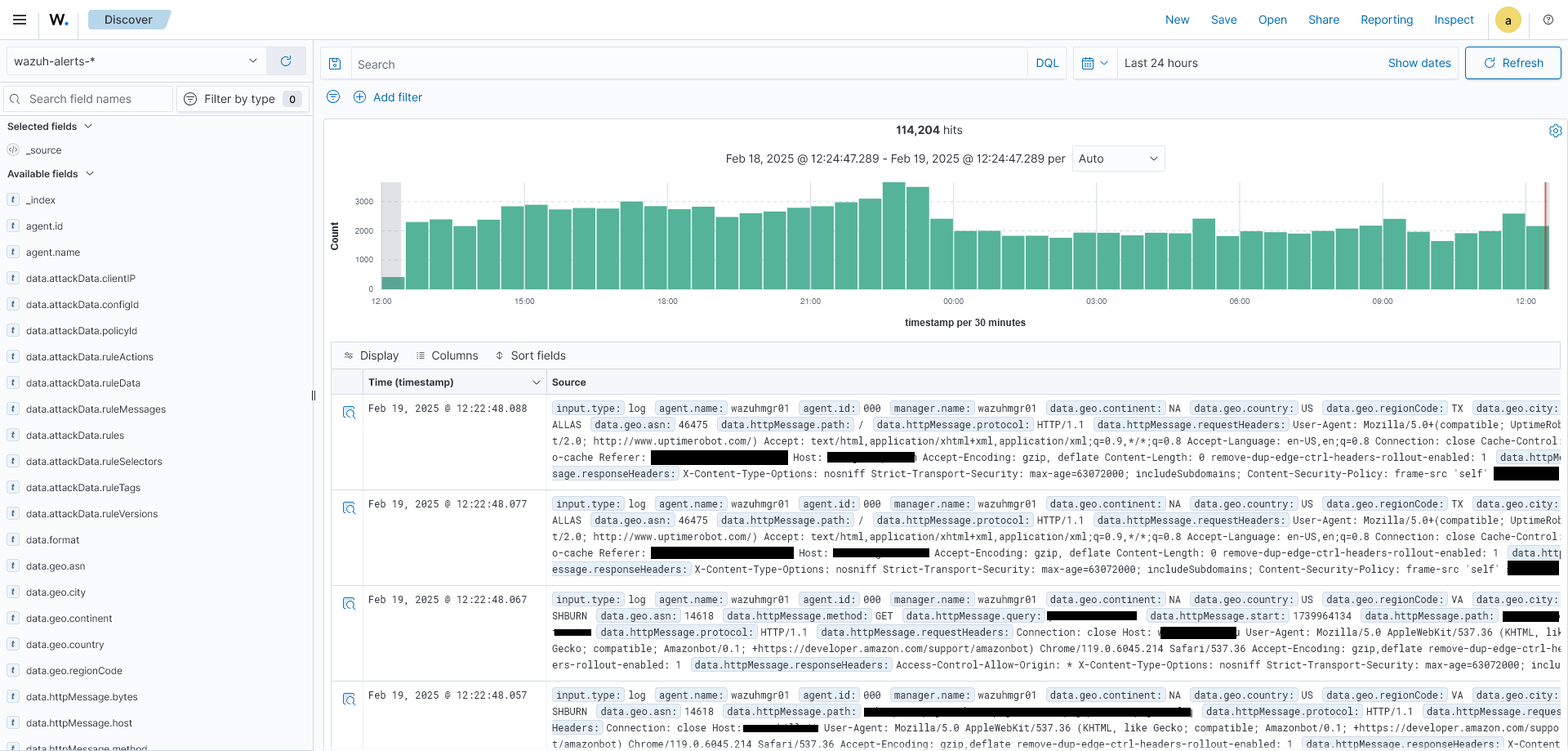Inspect document at 12:22:48.088
This screenshot has height=751, width=1568.
pyautogui.click(x=349, y=413)
